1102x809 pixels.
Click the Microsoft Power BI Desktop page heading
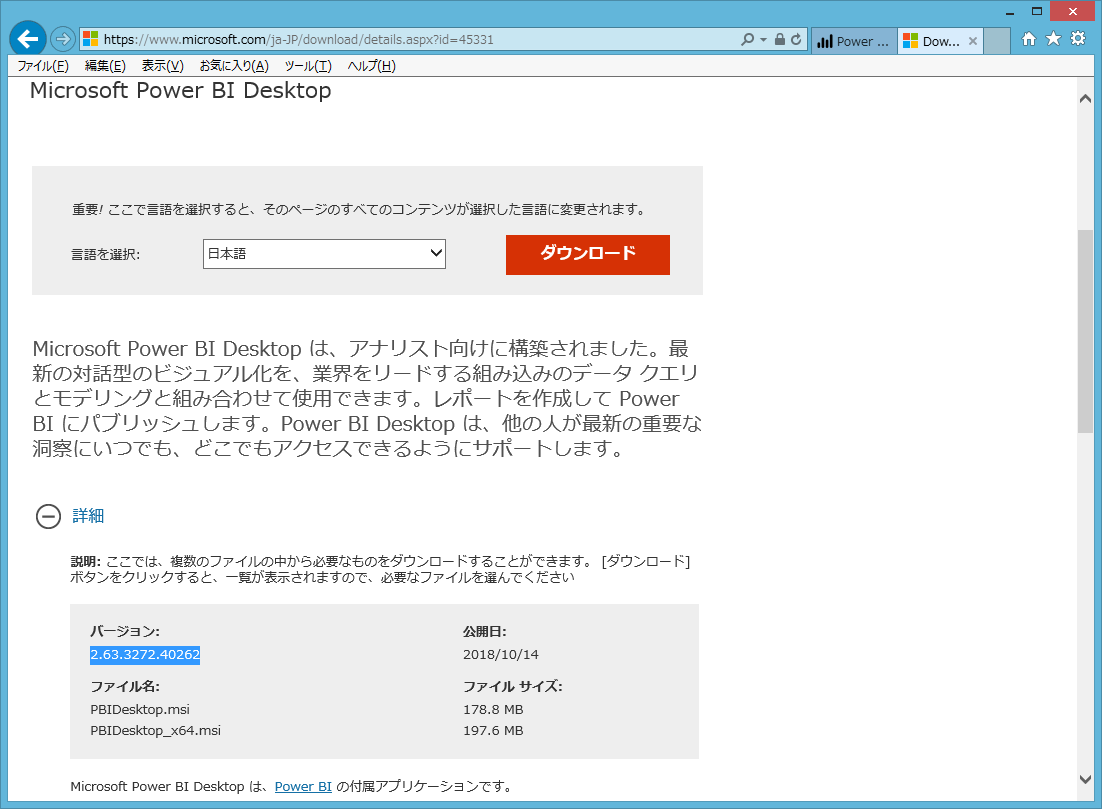[x=181, y=91]
